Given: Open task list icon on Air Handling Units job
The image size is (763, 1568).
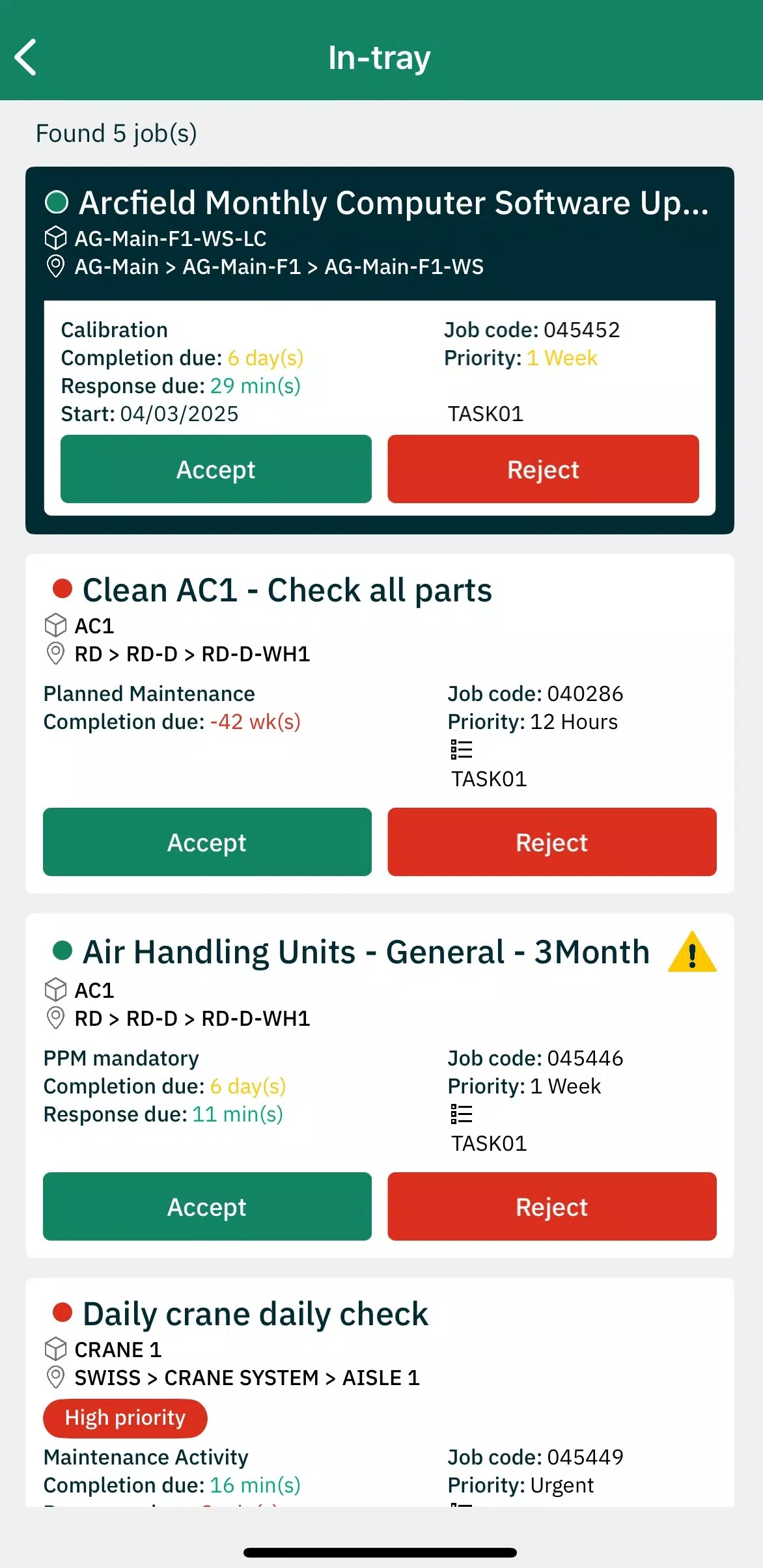Looking at the screenshot, I should click(462, 1114).
